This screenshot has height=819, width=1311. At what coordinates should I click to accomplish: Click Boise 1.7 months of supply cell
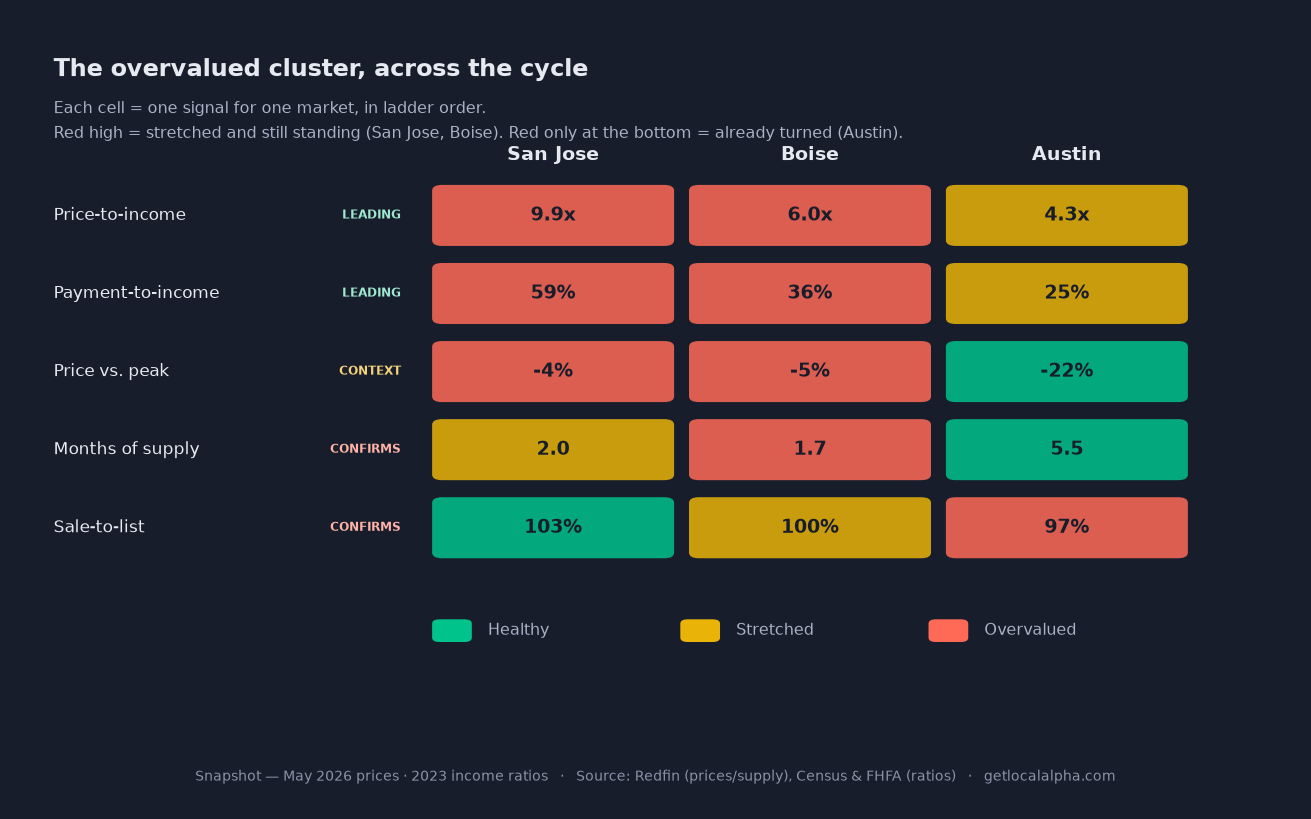(x=810, y=449)
